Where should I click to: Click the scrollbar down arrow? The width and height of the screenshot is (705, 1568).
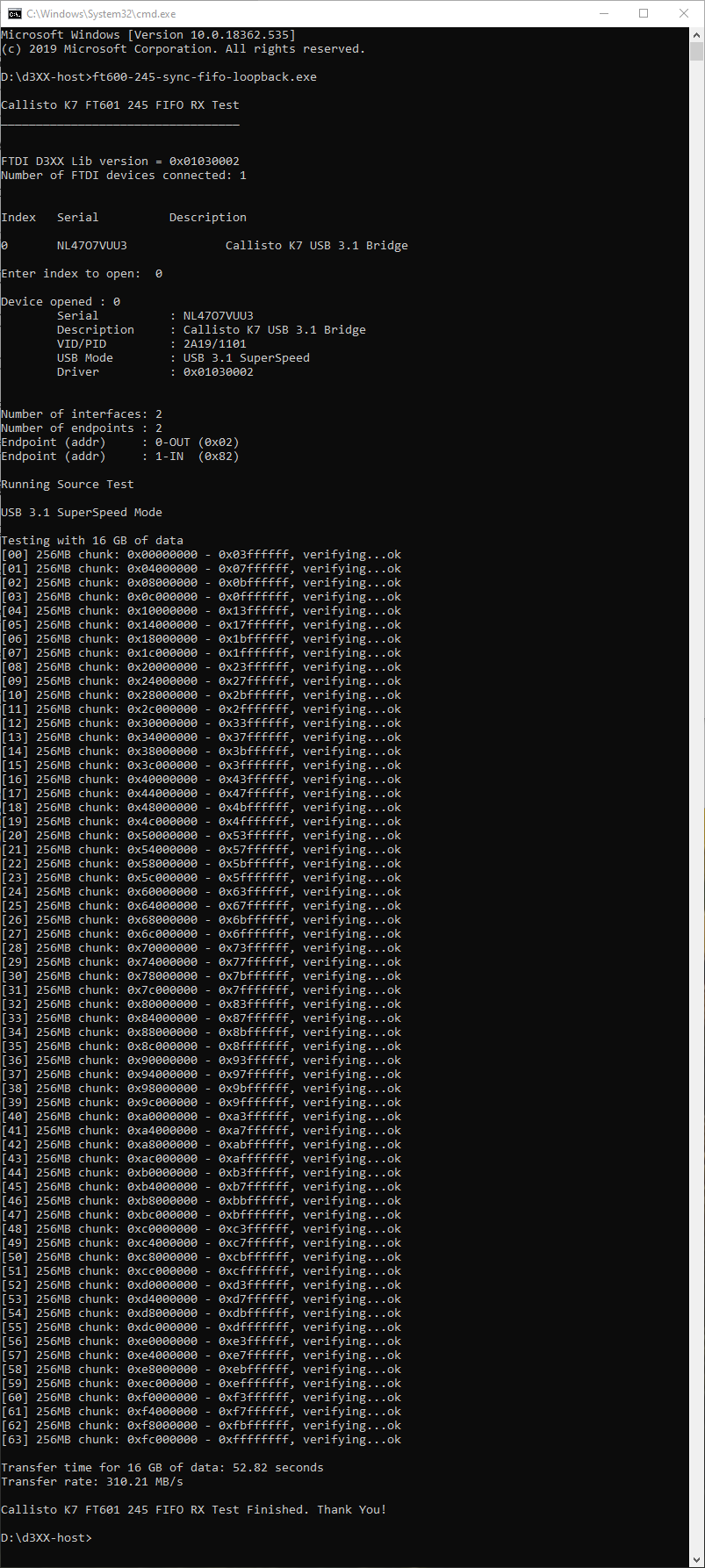[x=697, y=1559]
